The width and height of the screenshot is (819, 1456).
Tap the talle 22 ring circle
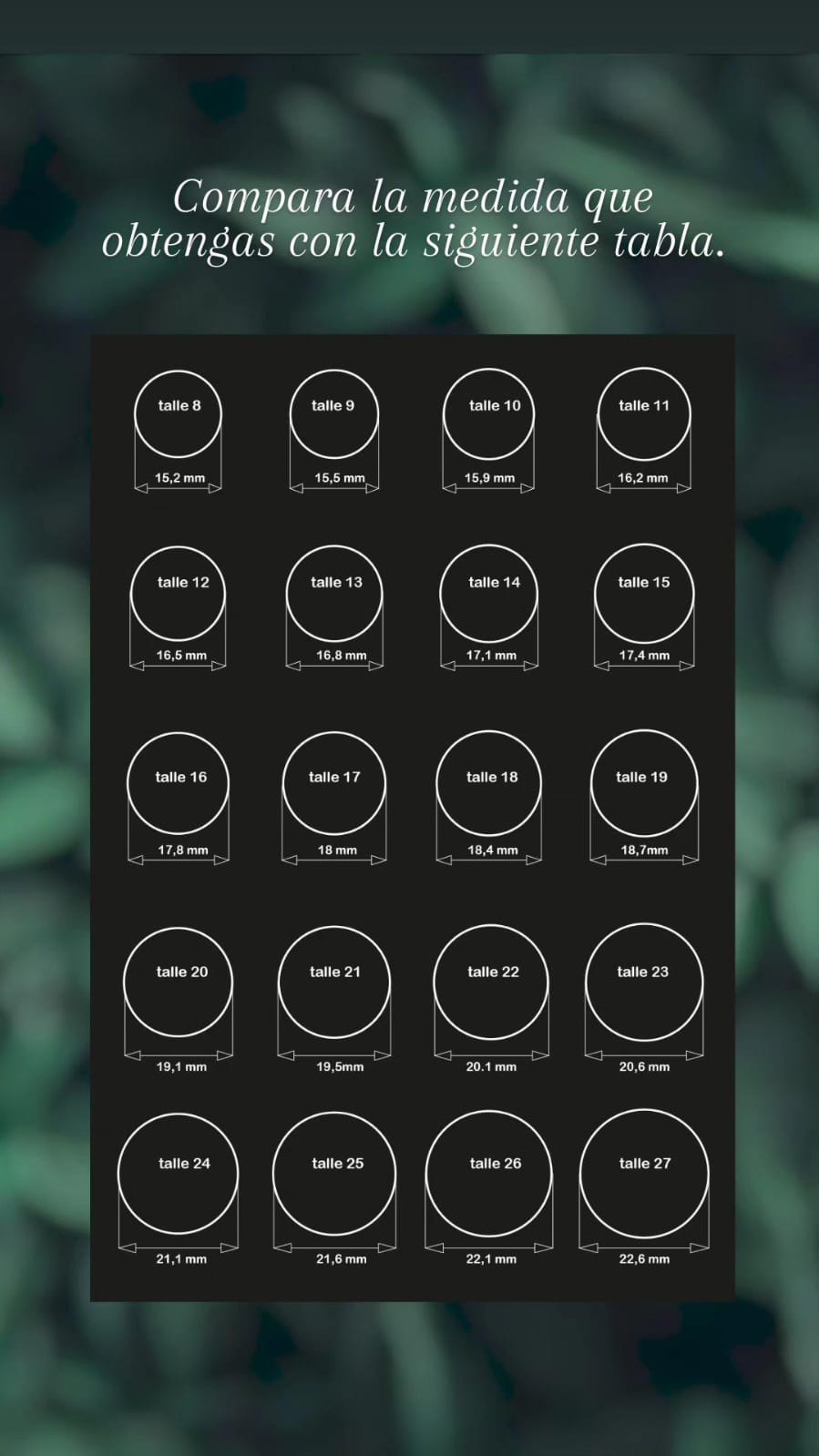[490, 983]
